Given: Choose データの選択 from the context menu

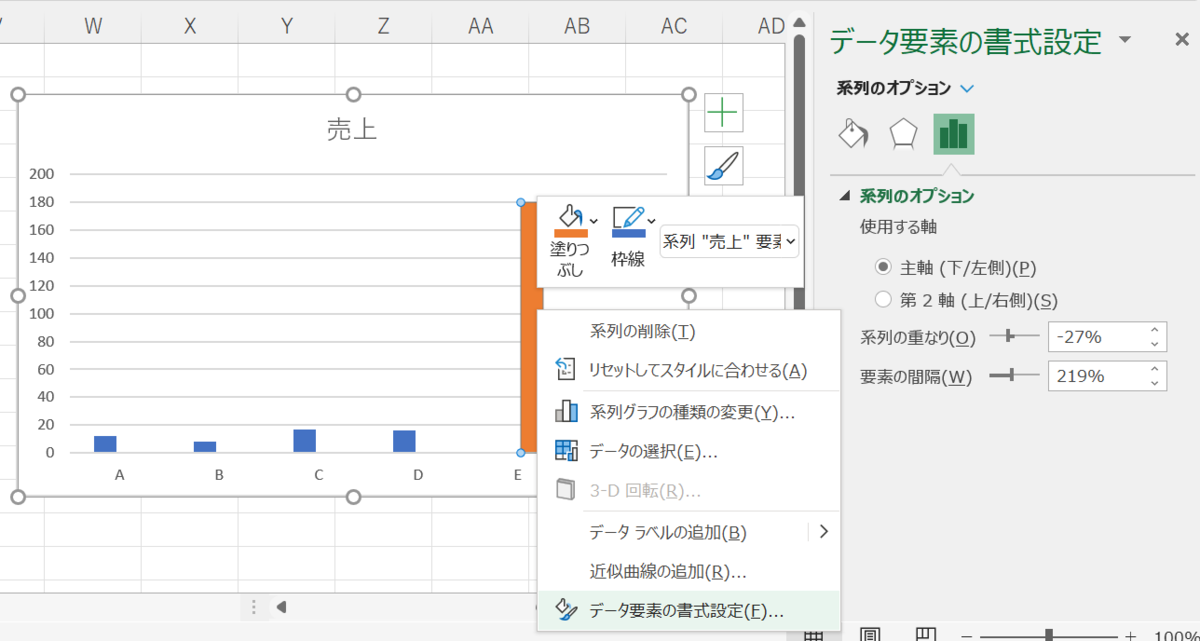Looking at the screenshot, I should (633, 451).
